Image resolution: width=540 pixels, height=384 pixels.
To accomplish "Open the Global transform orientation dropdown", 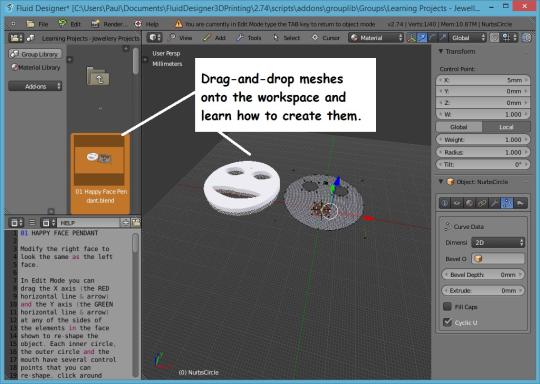I will click(467, 38).
